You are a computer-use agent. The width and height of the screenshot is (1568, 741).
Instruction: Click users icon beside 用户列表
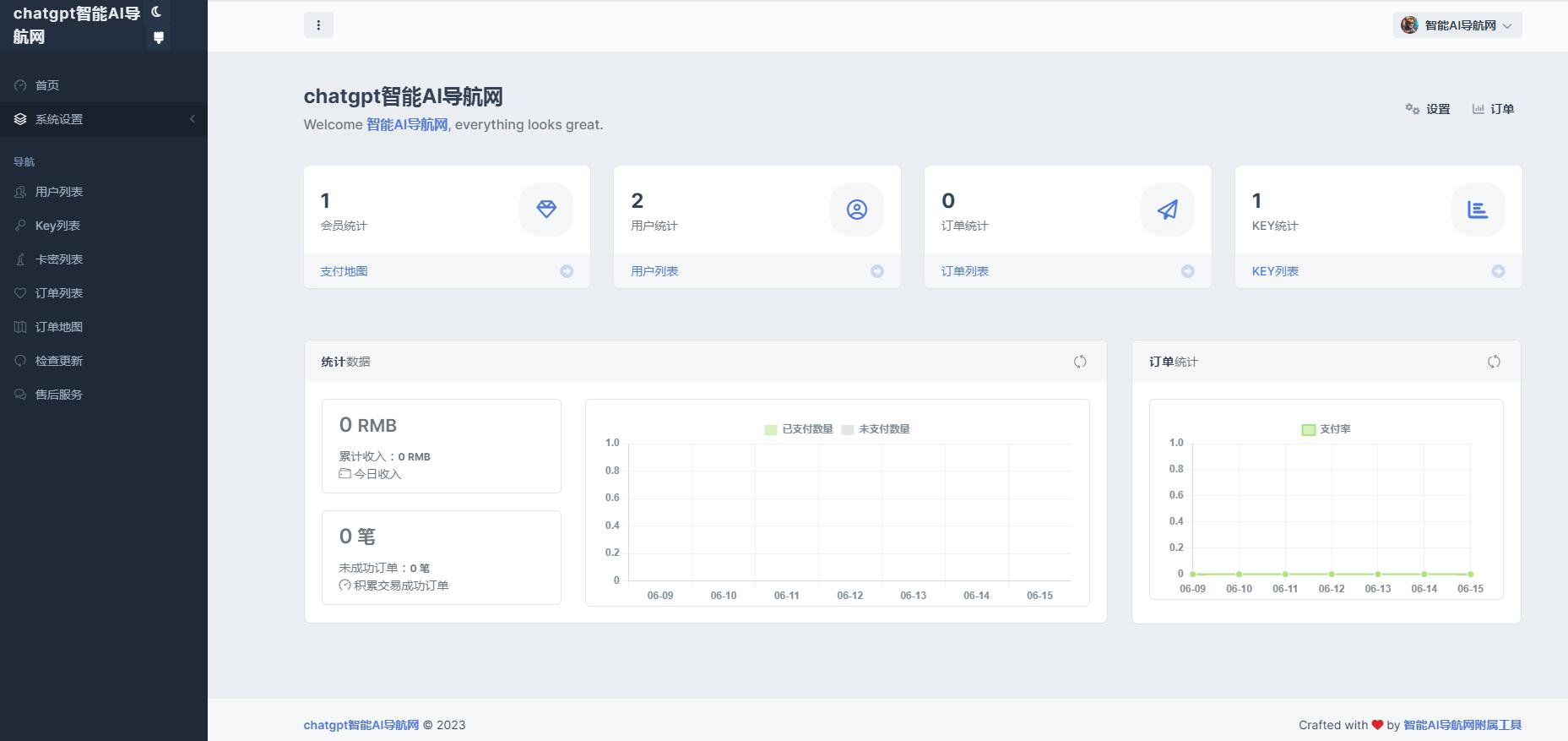pyautogui.click(x=20, y=192)
